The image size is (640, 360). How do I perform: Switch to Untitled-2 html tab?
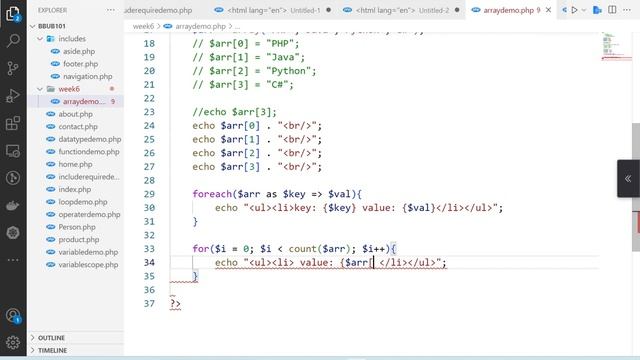click(402, 10)
